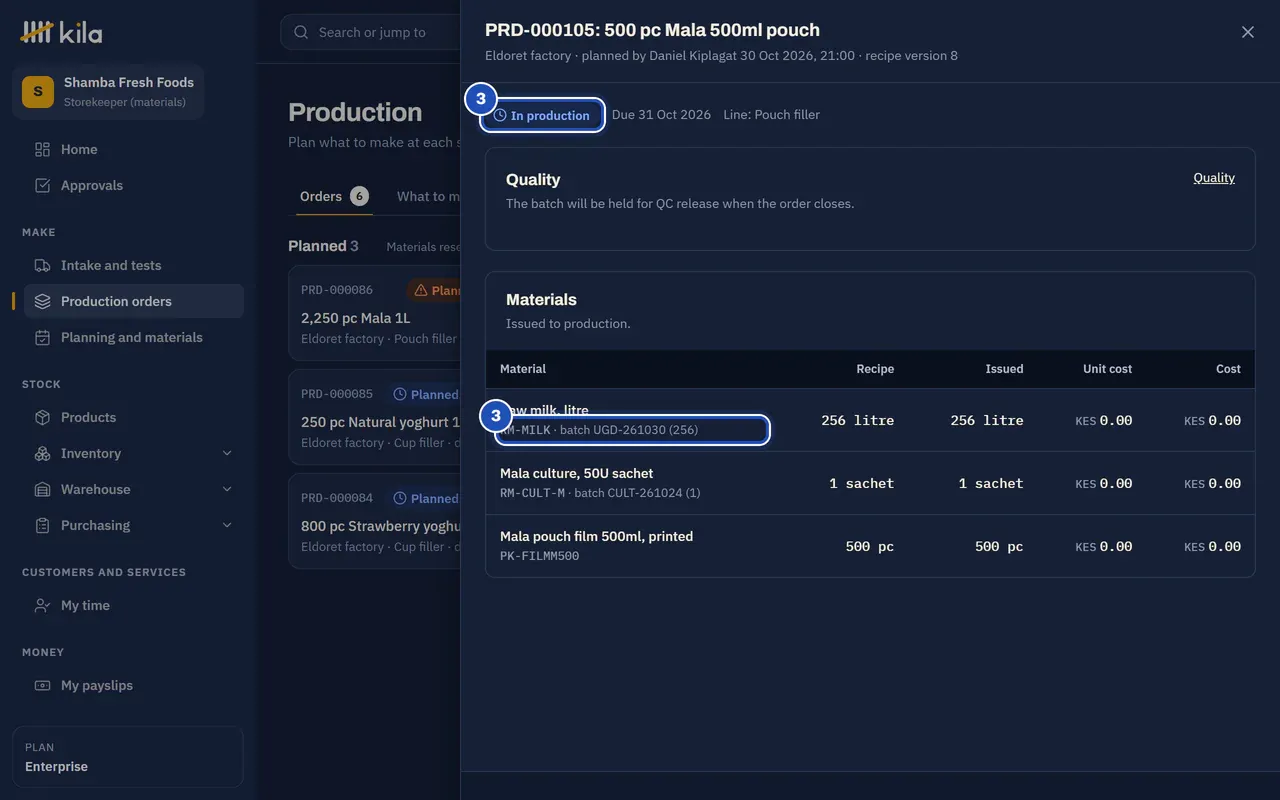Click the Mala pouch film 500ml, printed text
This screenshot has width=1280, height=800.
(x=596, y=536)
